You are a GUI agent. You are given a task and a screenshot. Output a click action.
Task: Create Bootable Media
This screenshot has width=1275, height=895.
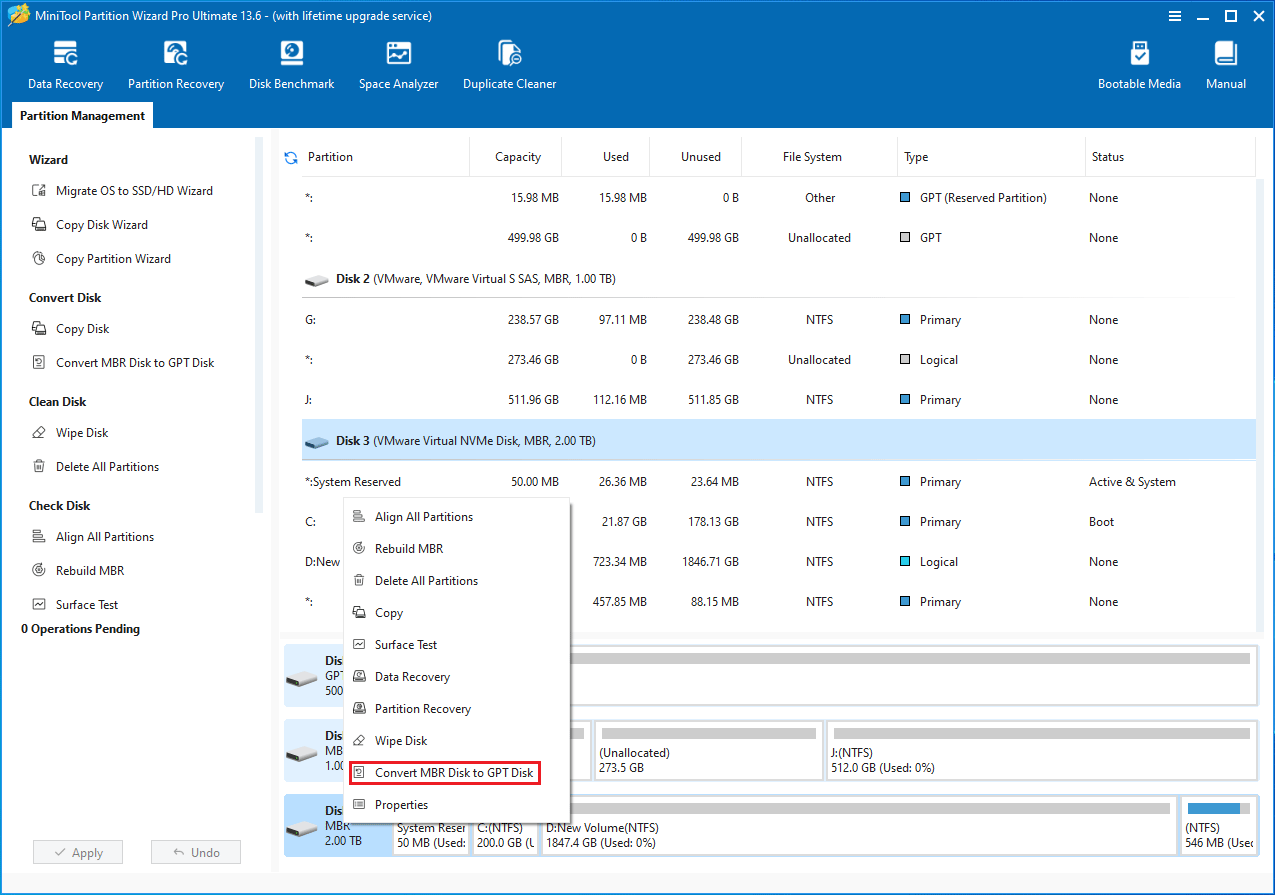1139,66
